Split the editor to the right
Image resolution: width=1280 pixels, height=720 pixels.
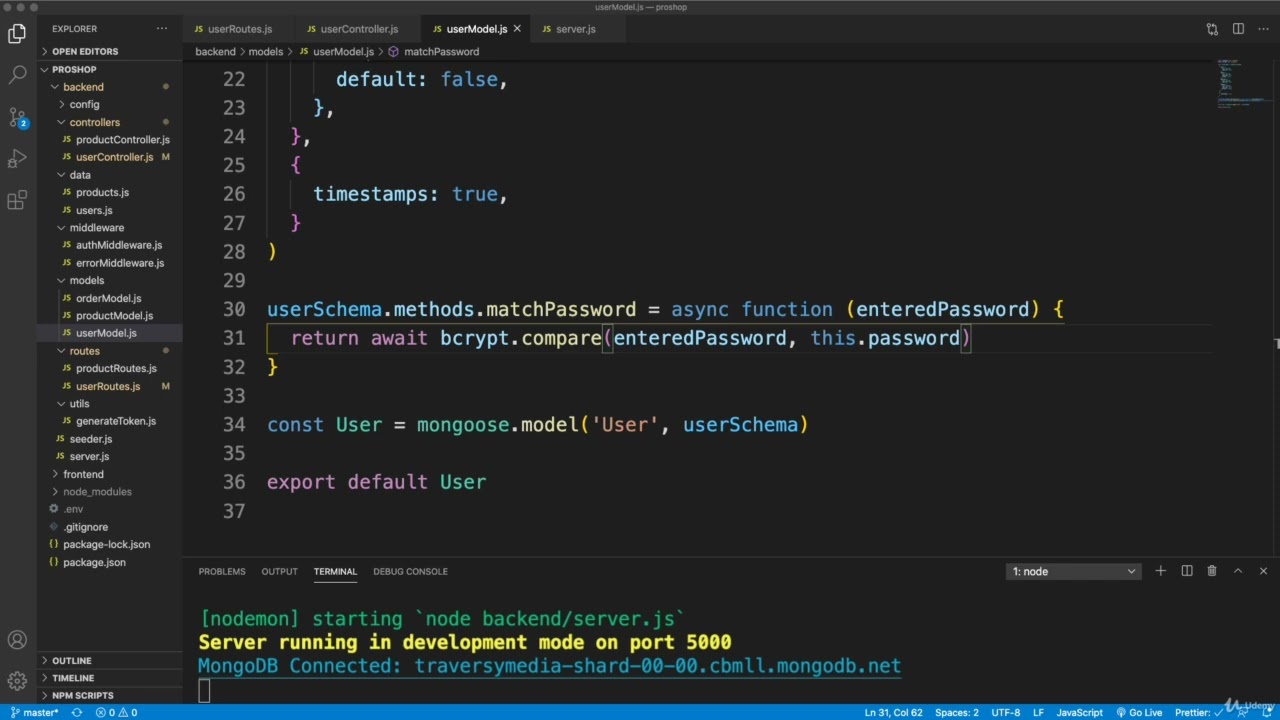[1238, 29]
